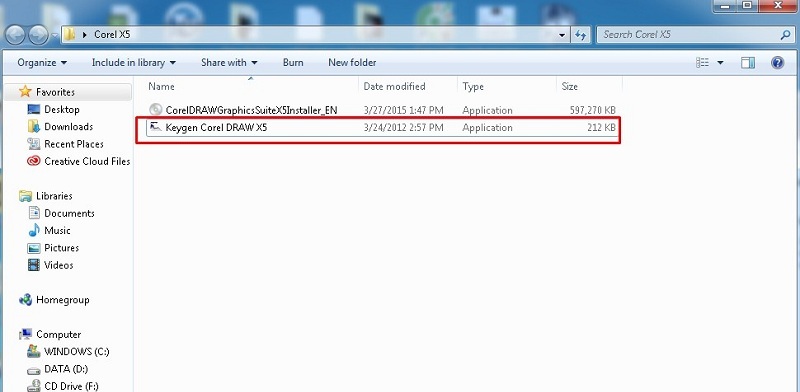Select the CorelDRAWGraphicsSuiteX5Installer_EN file icon

[x=155, y=110]
